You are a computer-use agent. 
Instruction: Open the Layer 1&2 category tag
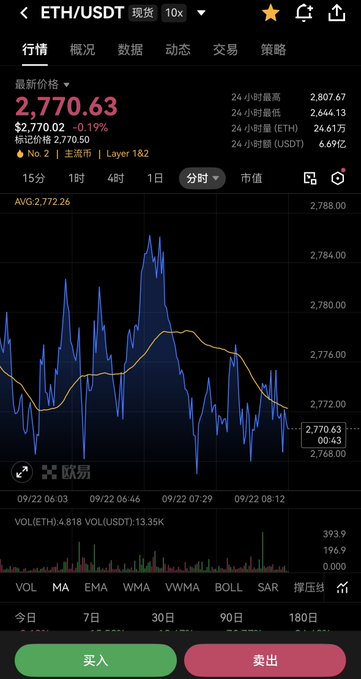pyautogui.click(x=128, y=154)
